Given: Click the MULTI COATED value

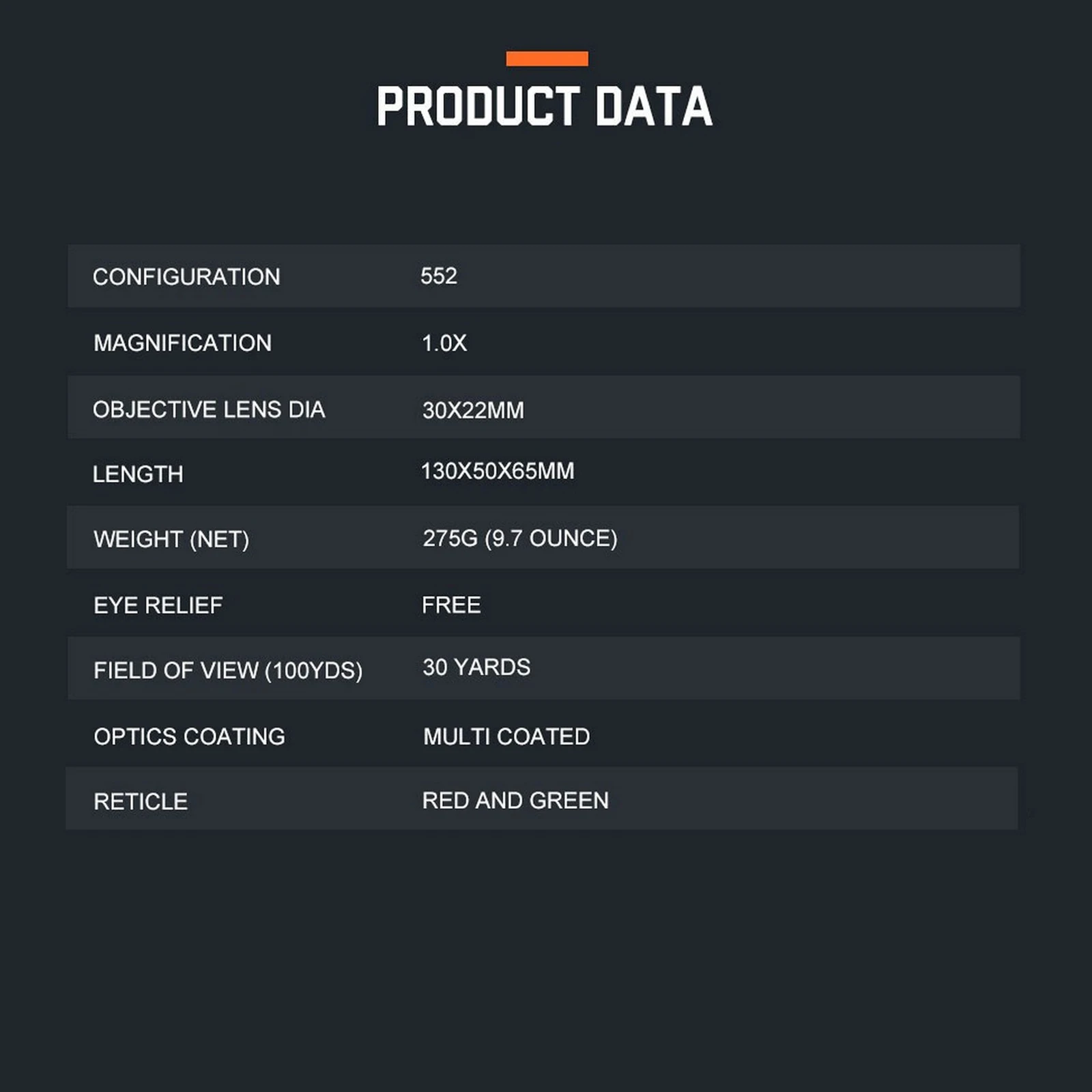Looking at the screenshot, I should [506, 736].
